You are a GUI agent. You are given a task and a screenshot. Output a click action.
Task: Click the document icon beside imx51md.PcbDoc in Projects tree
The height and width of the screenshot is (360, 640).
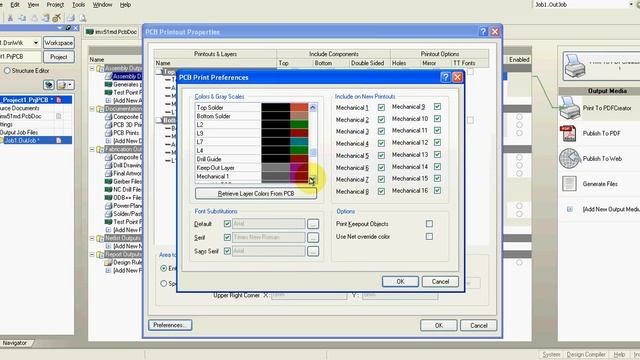pyautogui.click(x=58, y=116)
